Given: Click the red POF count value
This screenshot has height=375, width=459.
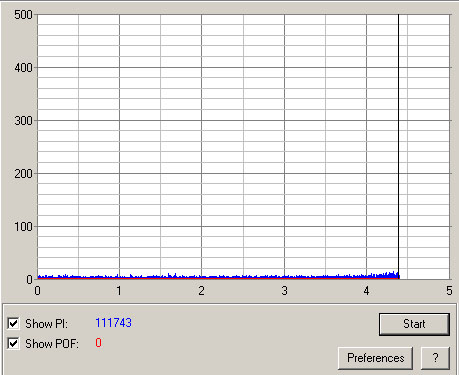Looking at the screenshot, I should pos(98,343).
